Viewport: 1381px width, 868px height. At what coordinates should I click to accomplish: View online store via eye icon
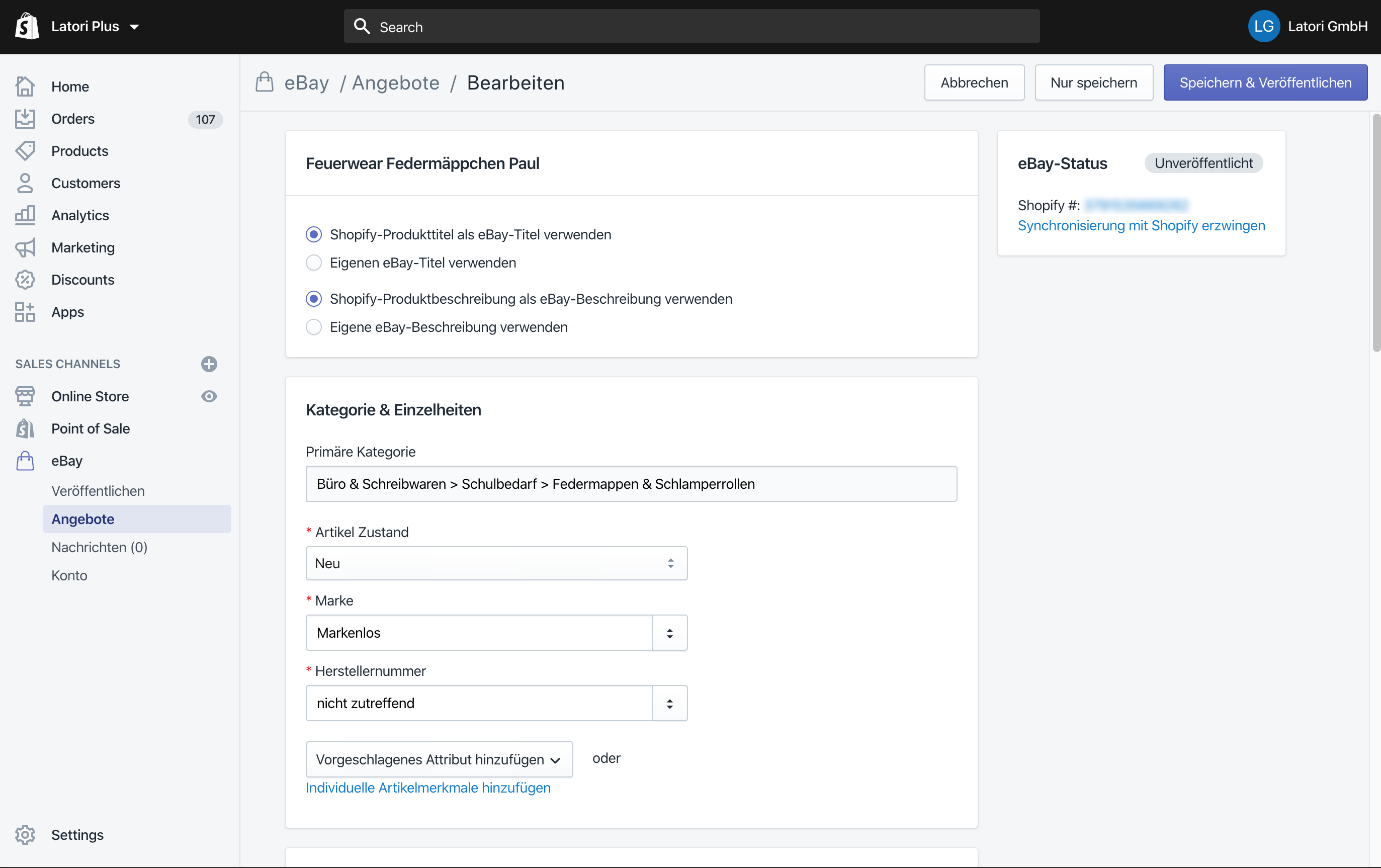[209, 396]
